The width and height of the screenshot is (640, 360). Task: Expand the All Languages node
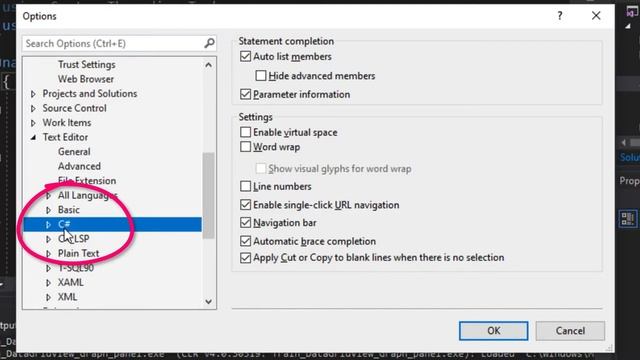pos(48,196)
